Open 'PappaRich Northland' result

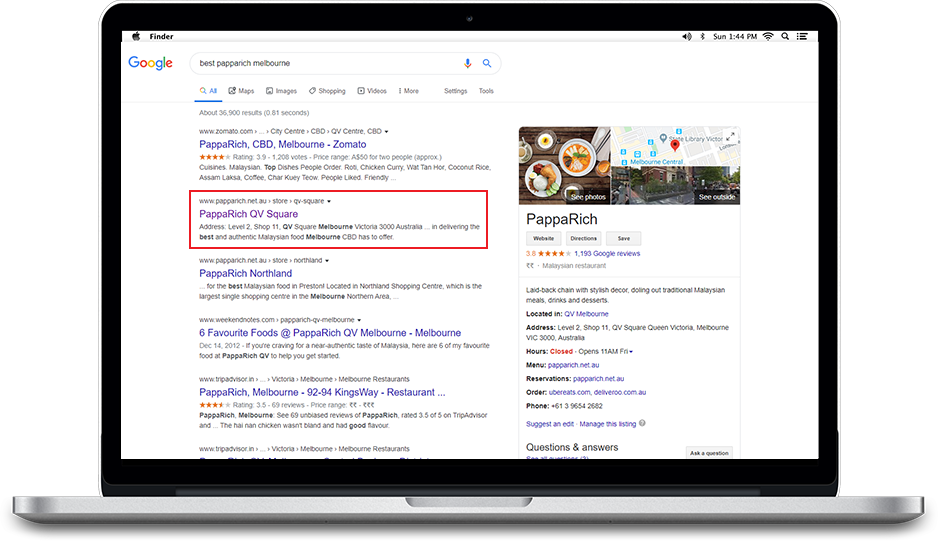pyautogui.click(x=245, y=273)
